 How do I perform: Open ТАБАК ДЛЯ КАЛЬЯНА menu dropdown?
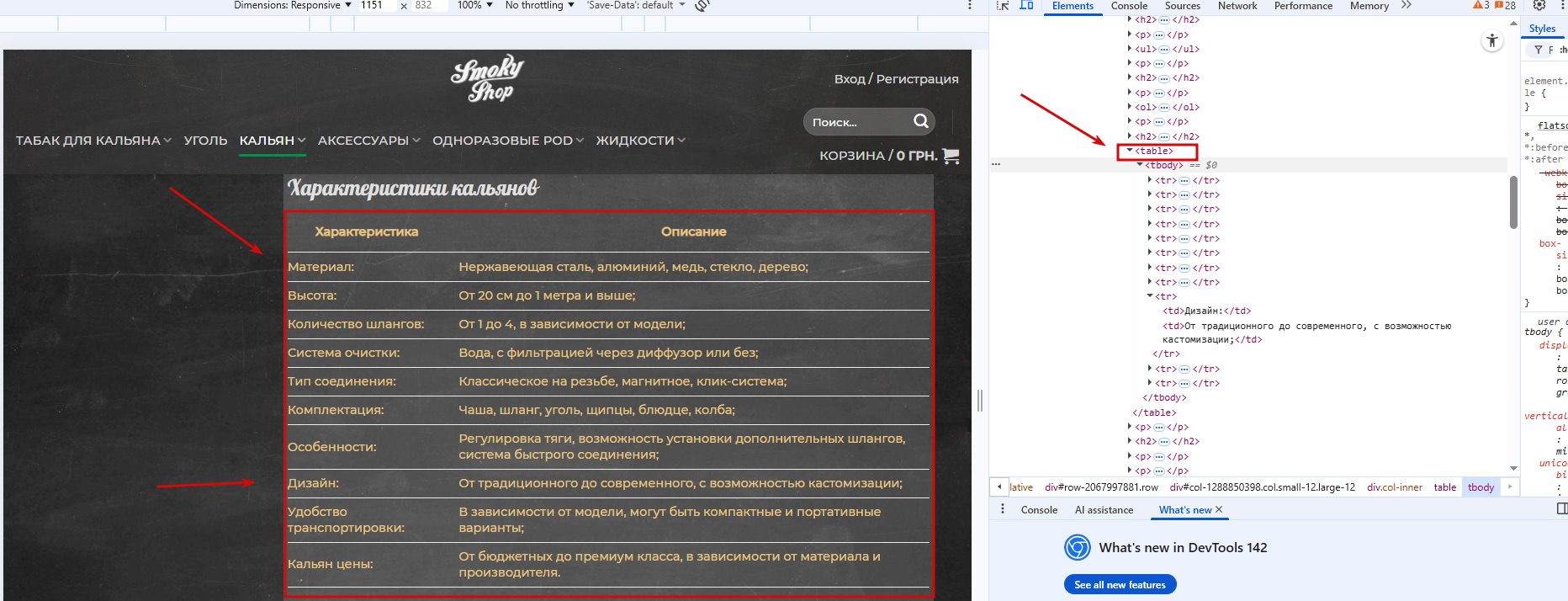coord(93,141)
